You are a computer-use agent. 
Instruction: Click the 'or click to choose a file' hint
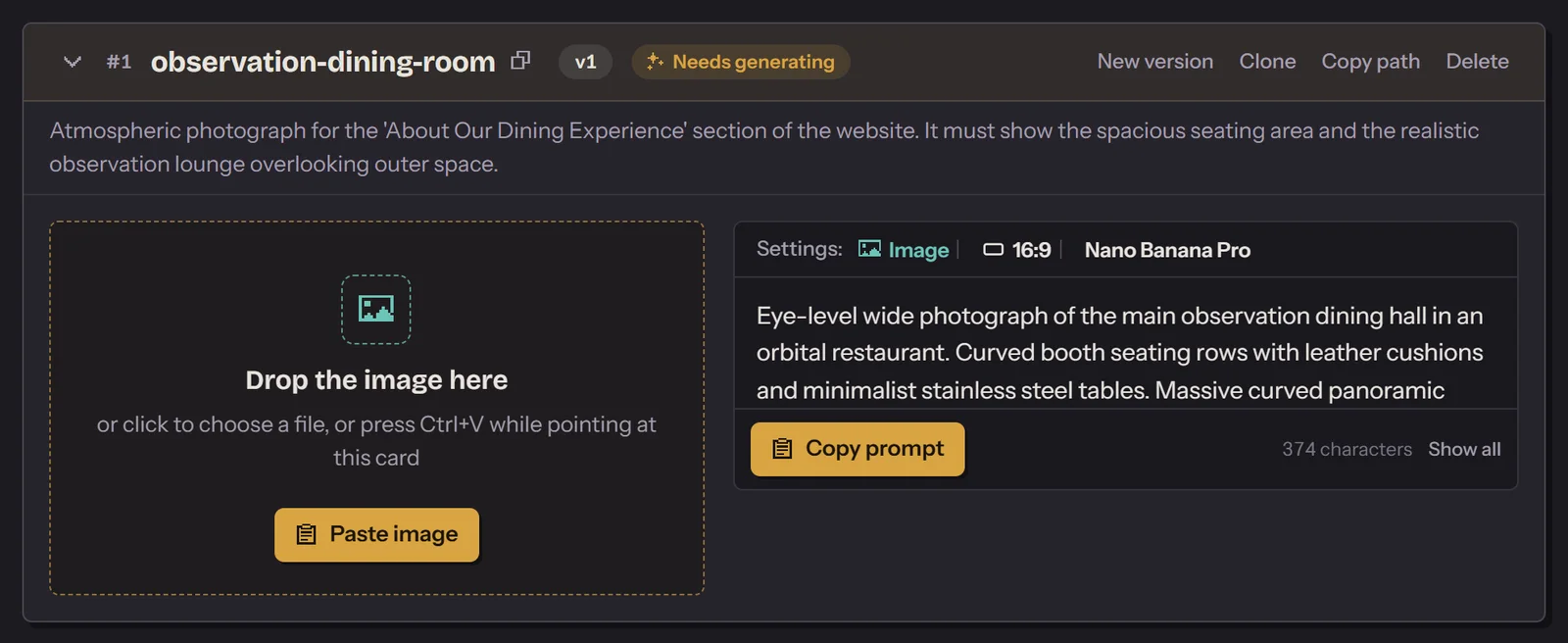coord(376,440)
